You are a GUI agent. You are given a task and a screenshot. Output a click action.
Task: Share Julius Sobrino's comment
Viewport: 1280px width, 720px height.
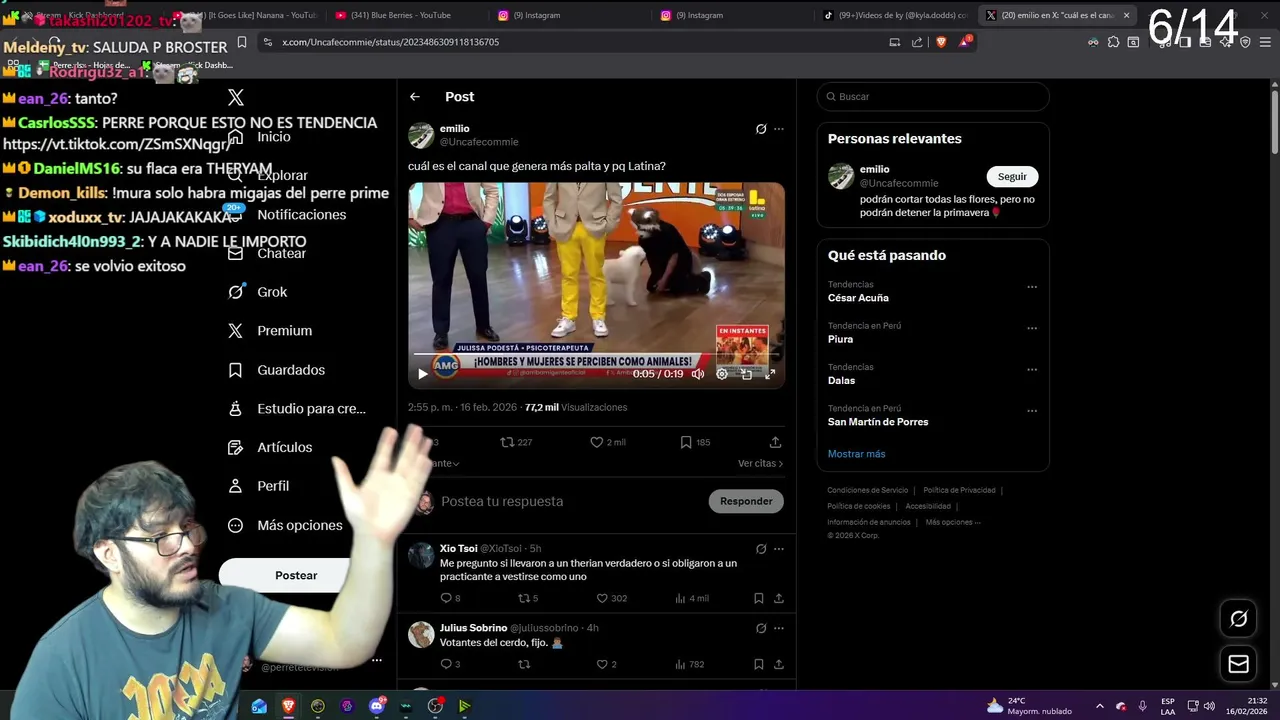tap(779, 664)
